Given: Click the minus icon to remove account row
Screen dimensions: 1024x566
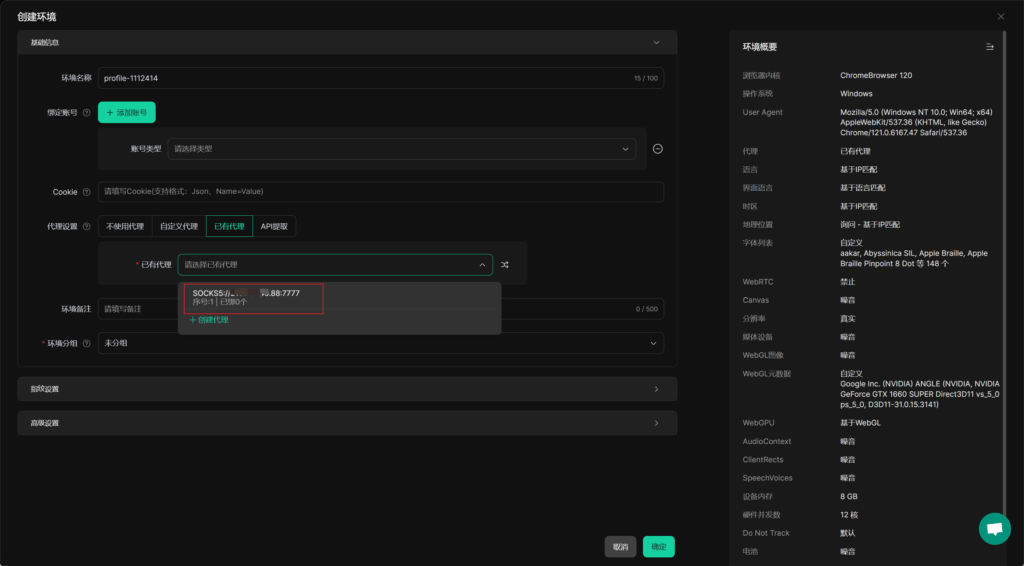Looking at the screenshot, I should [x=657, y=149].
